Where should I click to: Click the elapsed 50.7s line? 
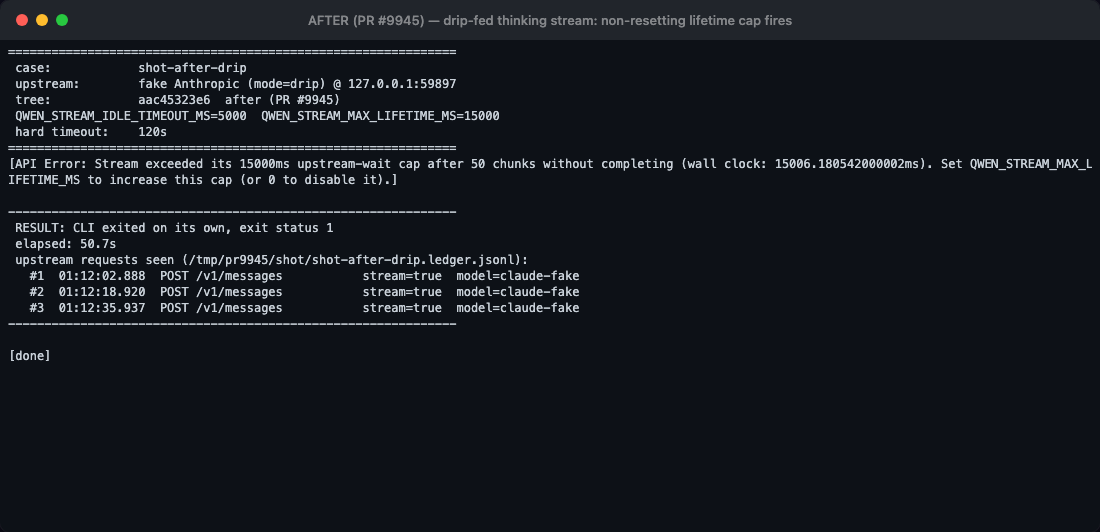tap(65, 244)
